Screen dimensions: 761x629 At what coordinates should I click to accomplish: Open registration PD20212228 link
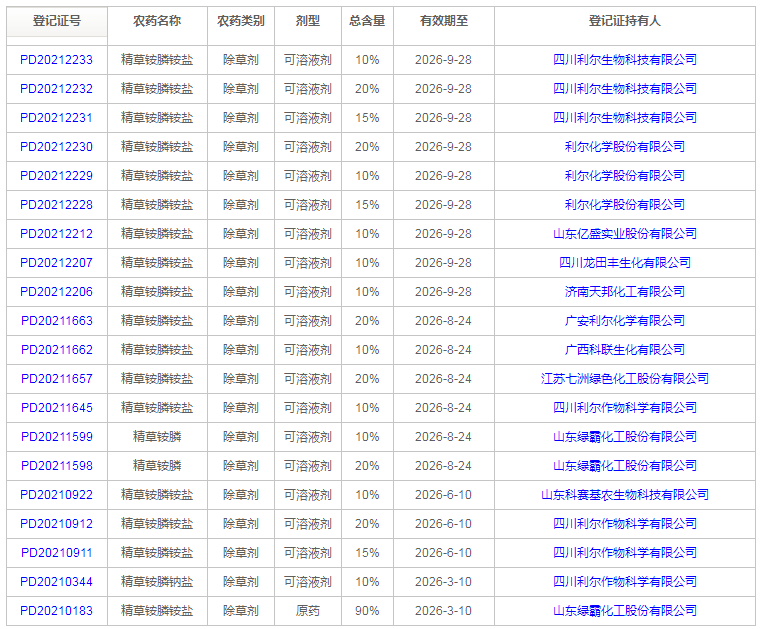tap(56, 205)
